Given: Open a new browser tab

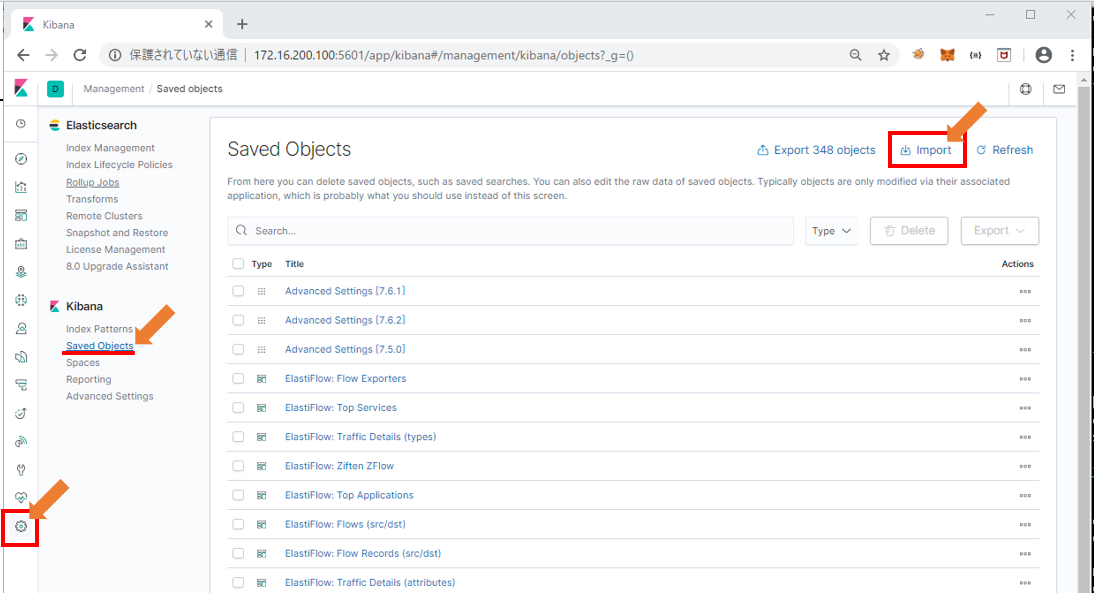Looking at the screenshot, I should tap(242, 24).
